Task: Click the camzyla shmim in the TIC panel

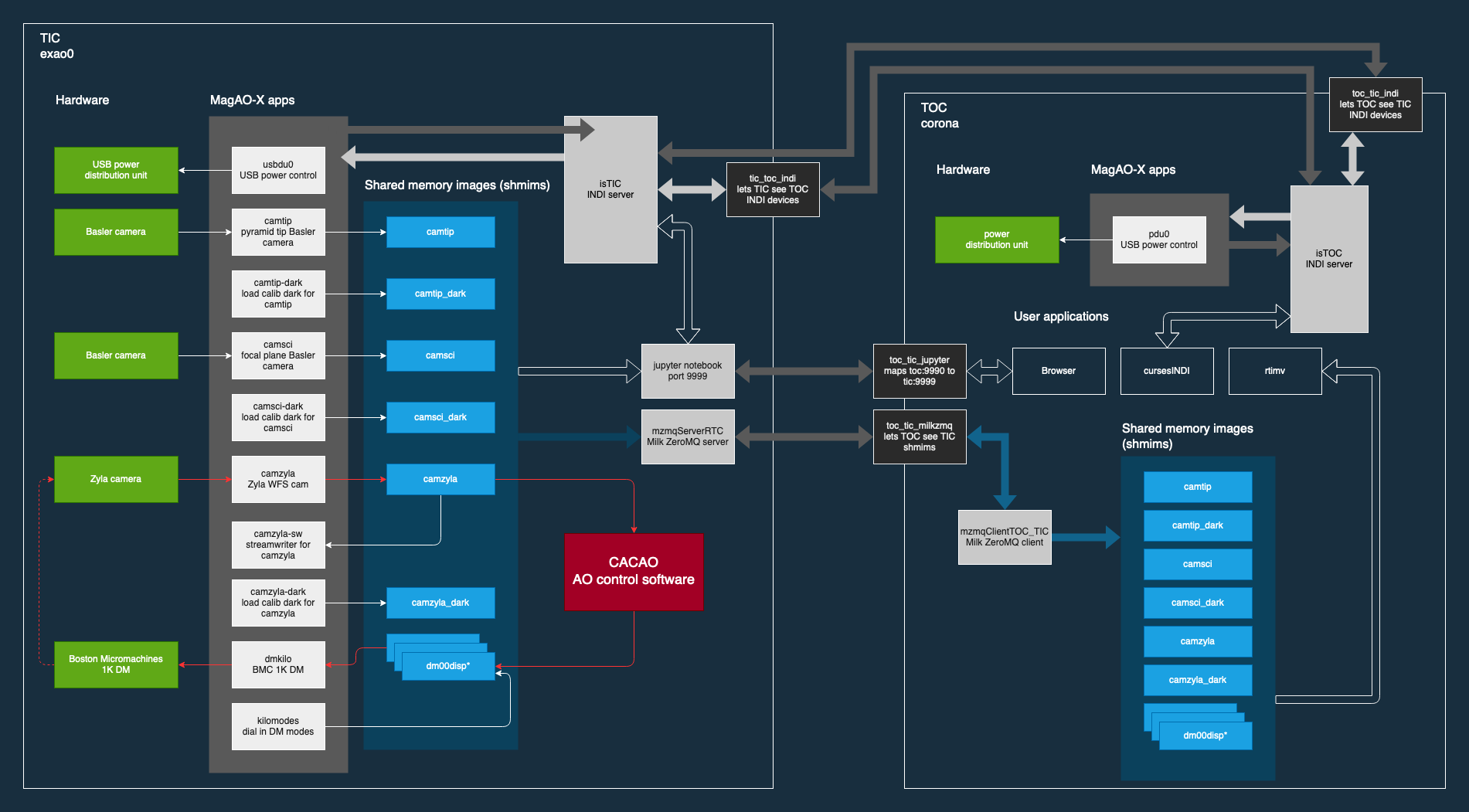Action: [x=440, y=479]
